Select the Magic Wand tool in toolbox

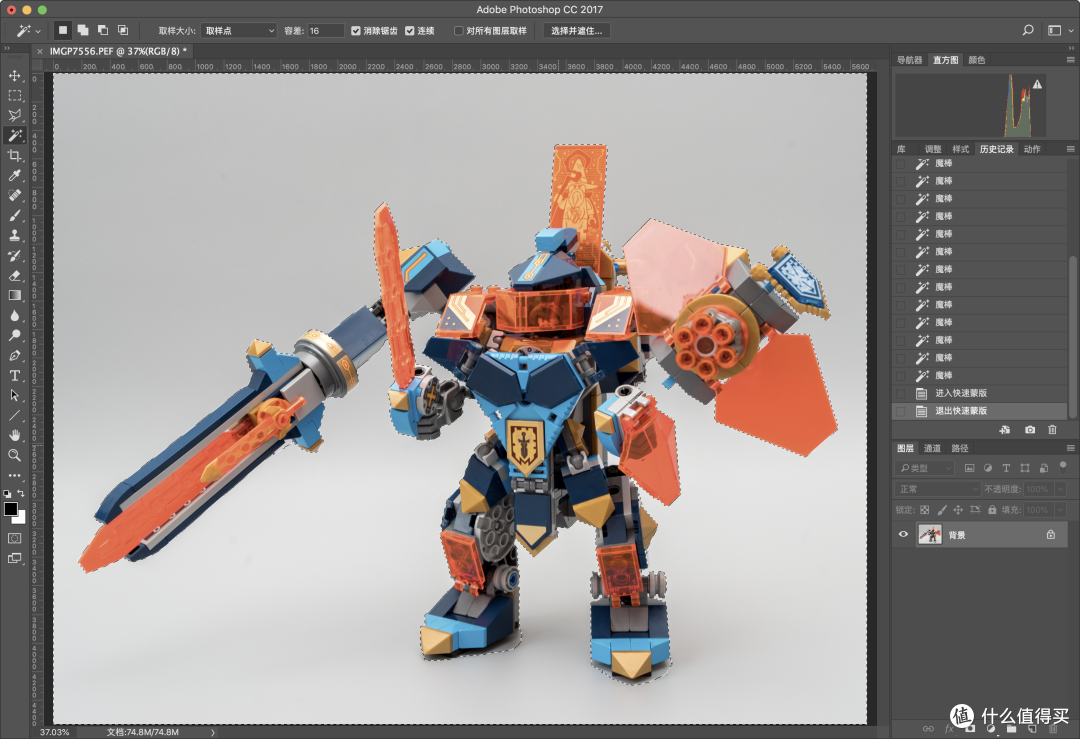pos(14,135)
